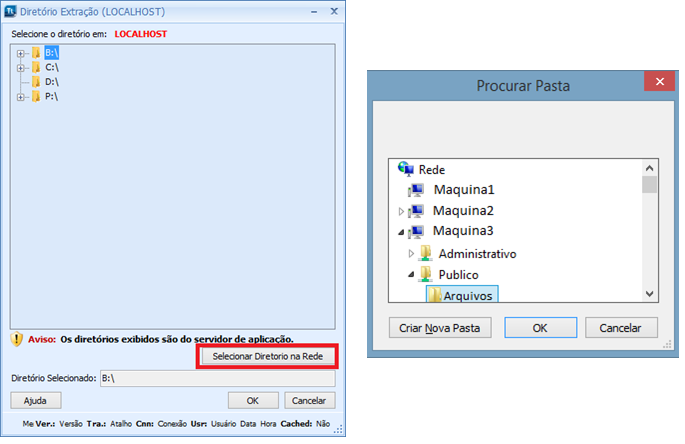685x444 pixels.
Task: Click the Publico shared folder icon
Action: point(425,274)
